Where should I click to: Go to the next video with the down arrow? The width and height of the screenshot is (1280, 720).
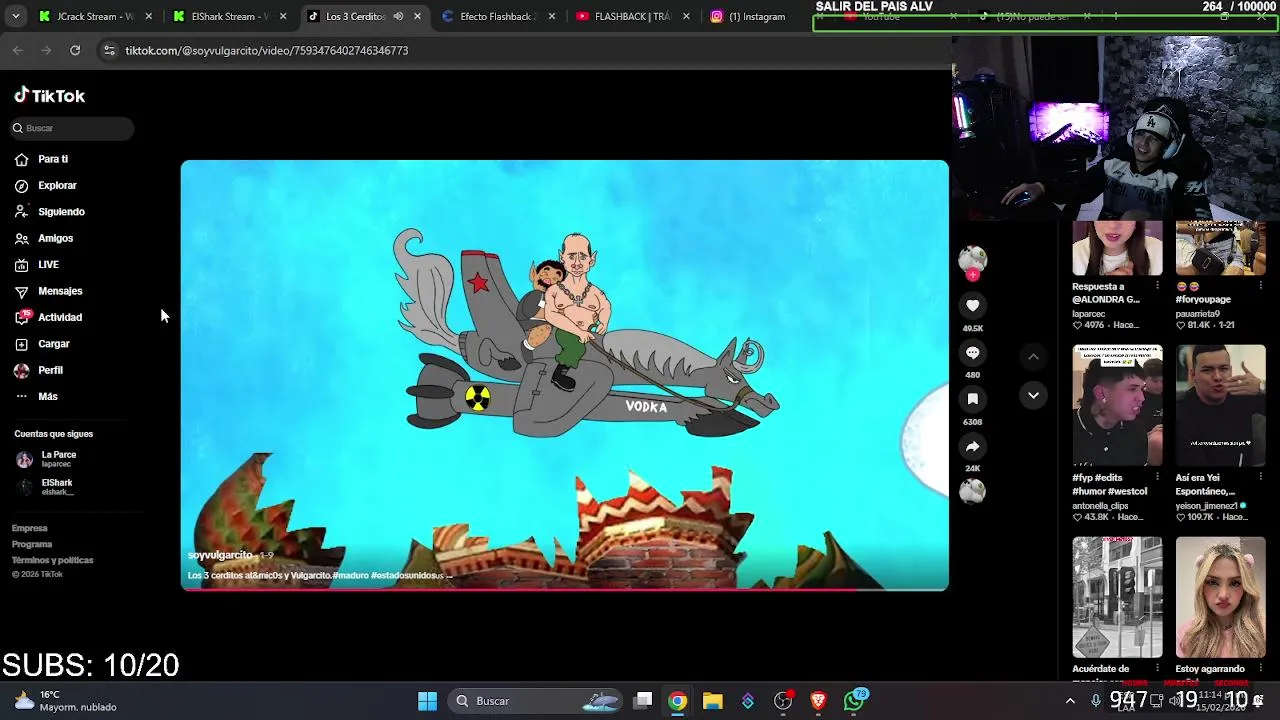pyautogui.click(x=1033, y=395)
